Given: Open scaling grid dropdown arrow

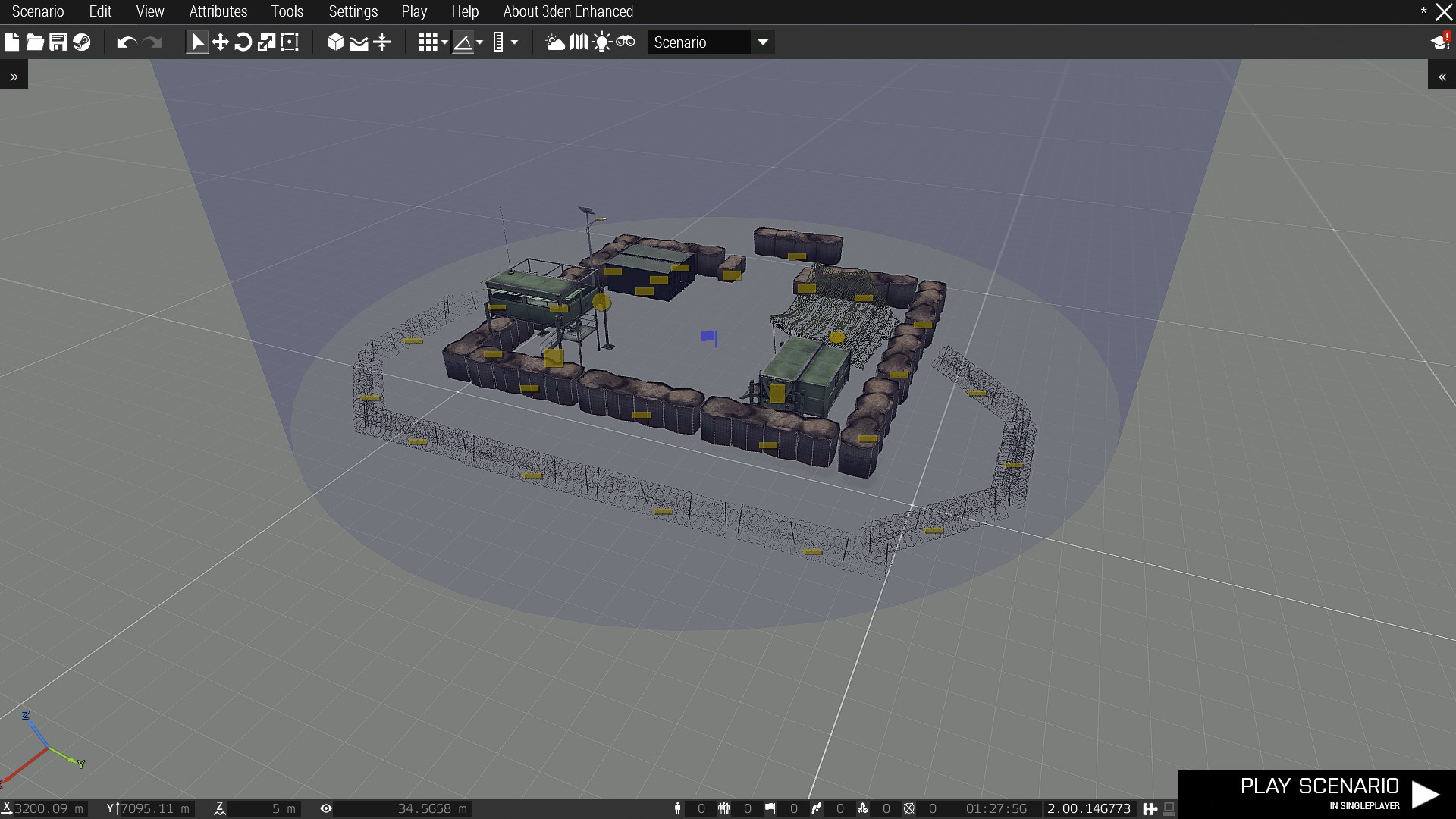Looking at the screenshot, I should pyautogui.click(x=514, y=42).
